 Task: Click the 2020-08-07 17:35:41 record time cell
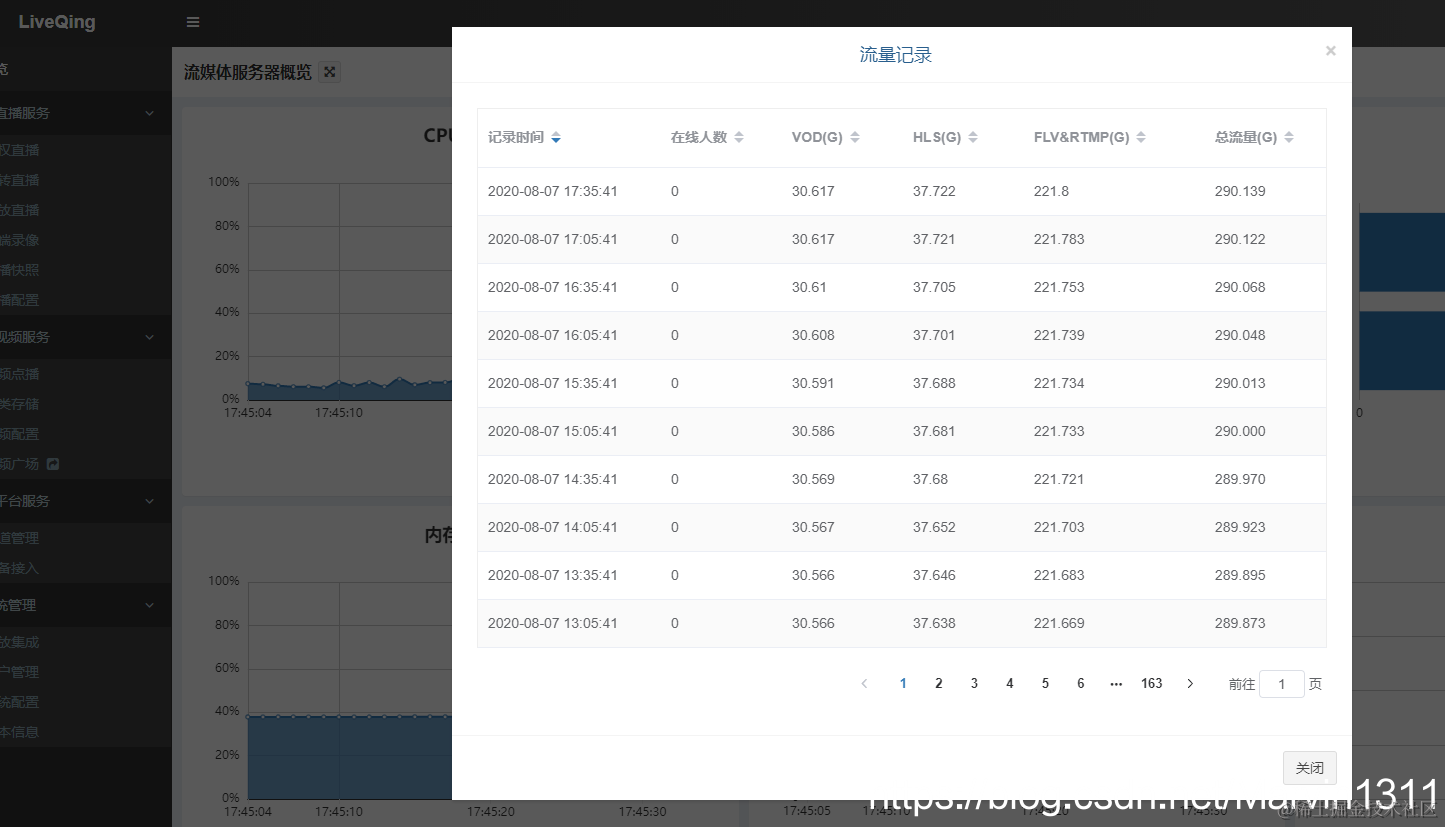pos(552,191)
